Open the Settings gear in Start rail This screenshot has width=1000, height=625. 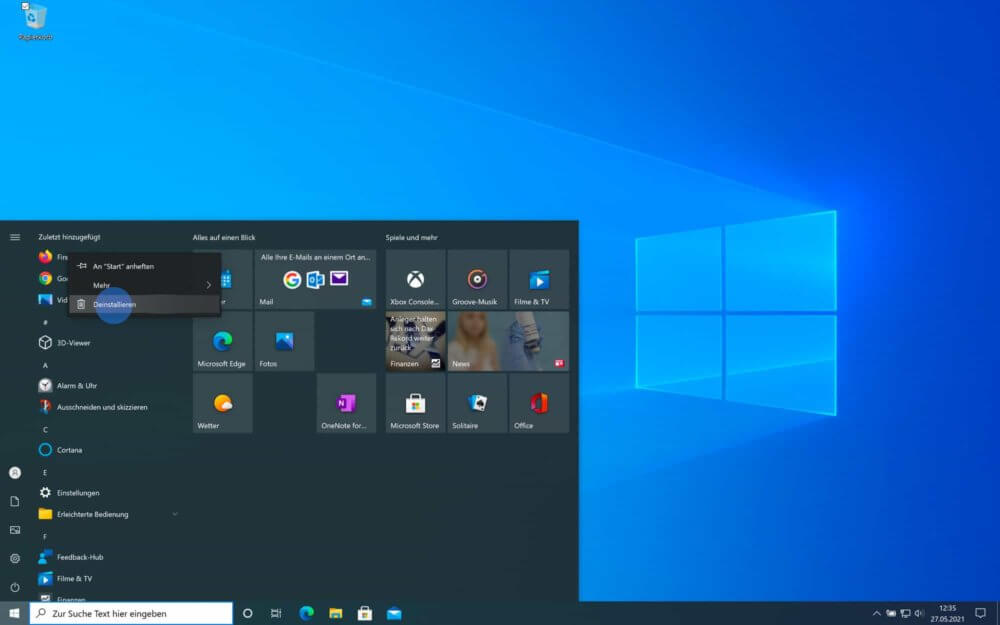(15, 559)
